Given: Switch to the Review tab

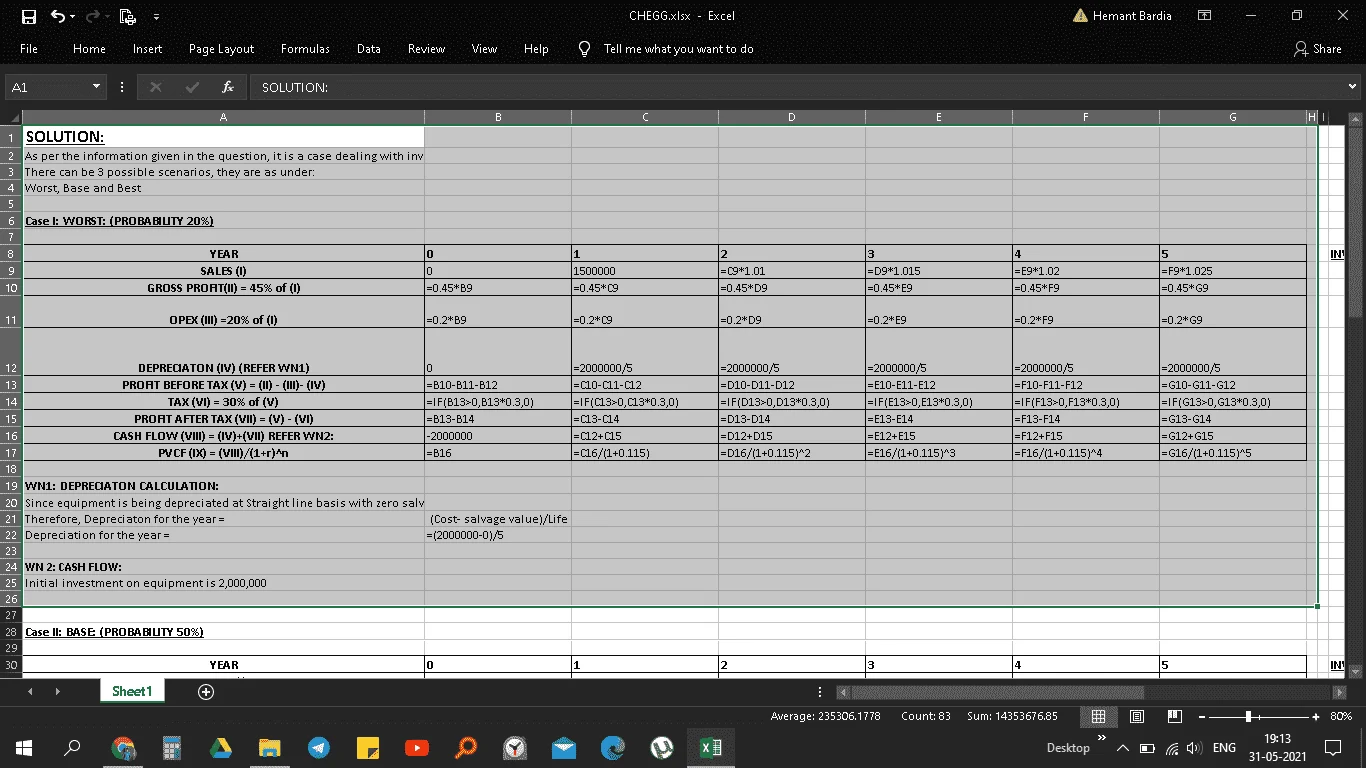Looking at the screenshot, I should point(426,49).
